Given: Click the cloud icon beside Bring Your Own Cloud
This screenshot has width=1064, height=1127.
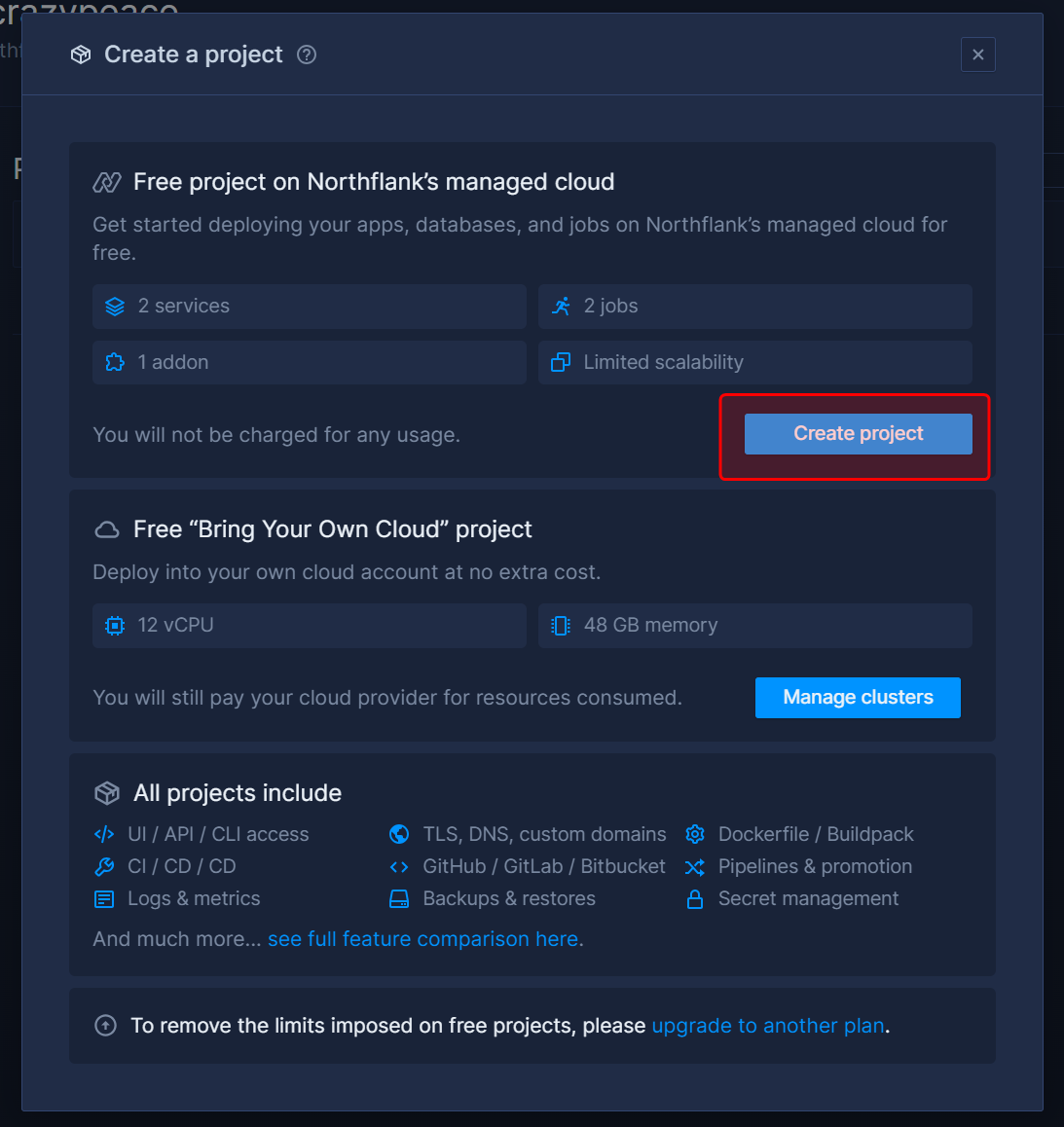Looking at the screenshot, I should 107,530.
